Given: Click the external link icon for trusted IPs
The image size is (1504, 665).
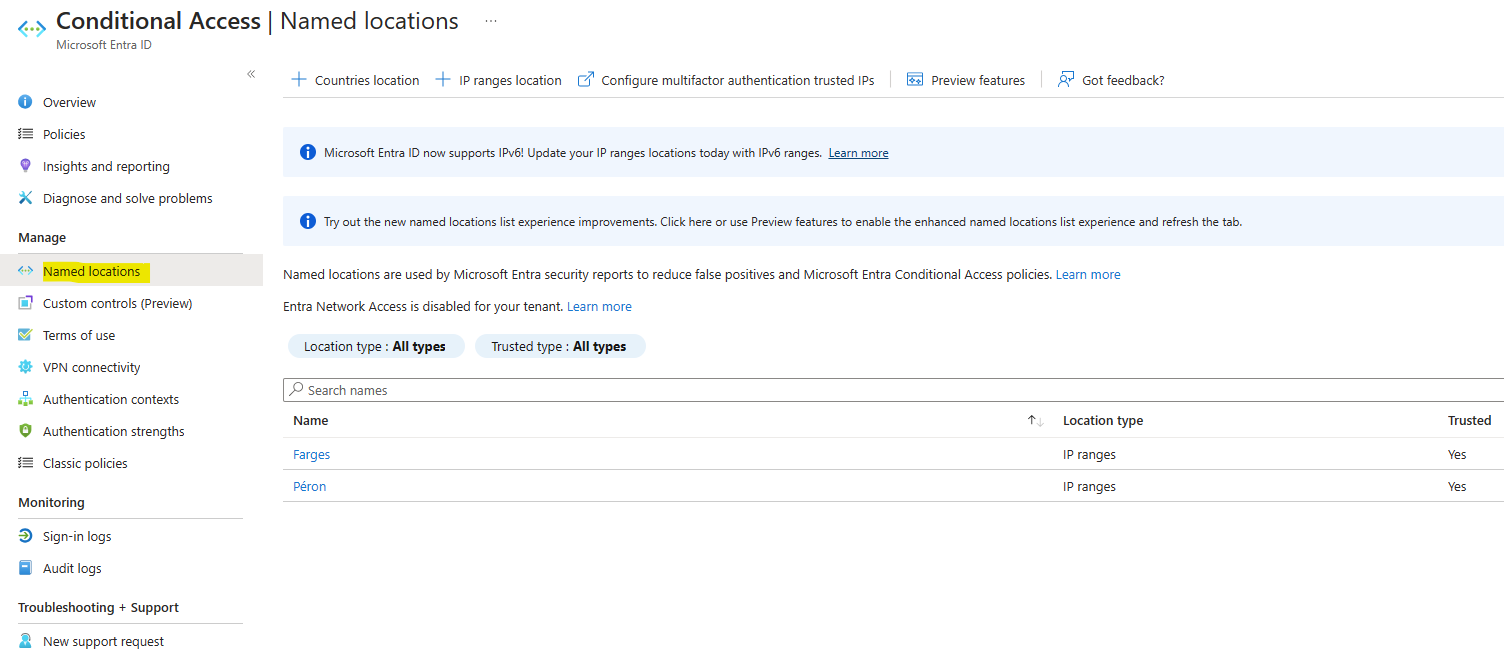Looking at the screenshot, I should pos(586,80).
